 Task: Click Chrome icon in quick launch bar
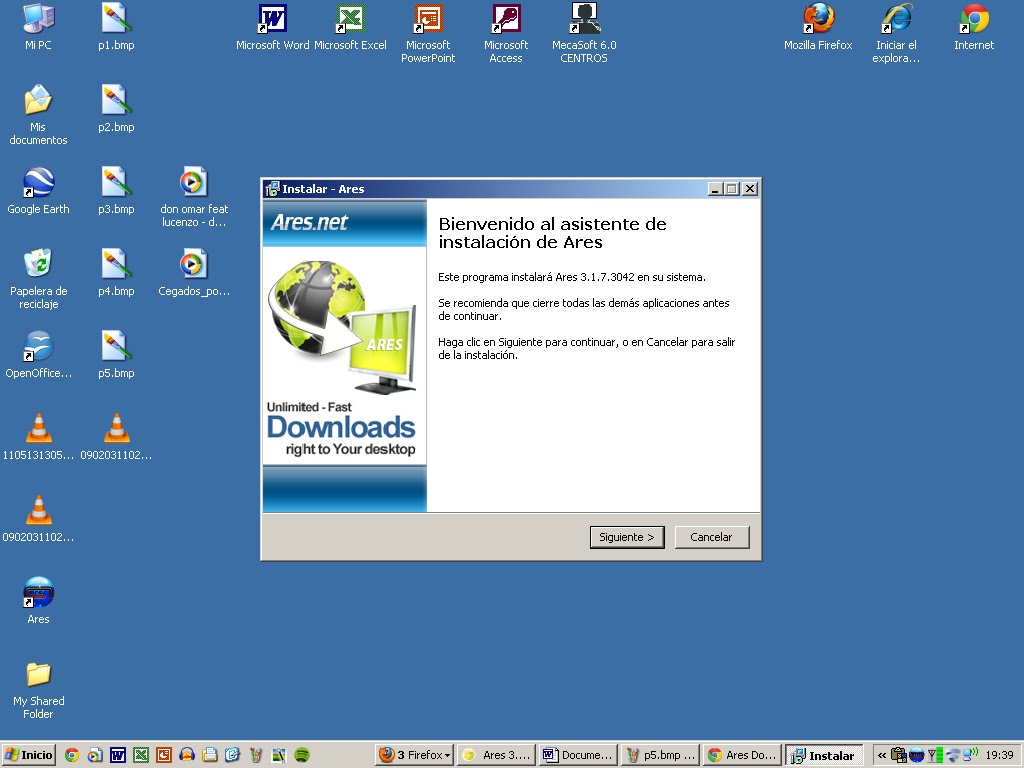72,755
